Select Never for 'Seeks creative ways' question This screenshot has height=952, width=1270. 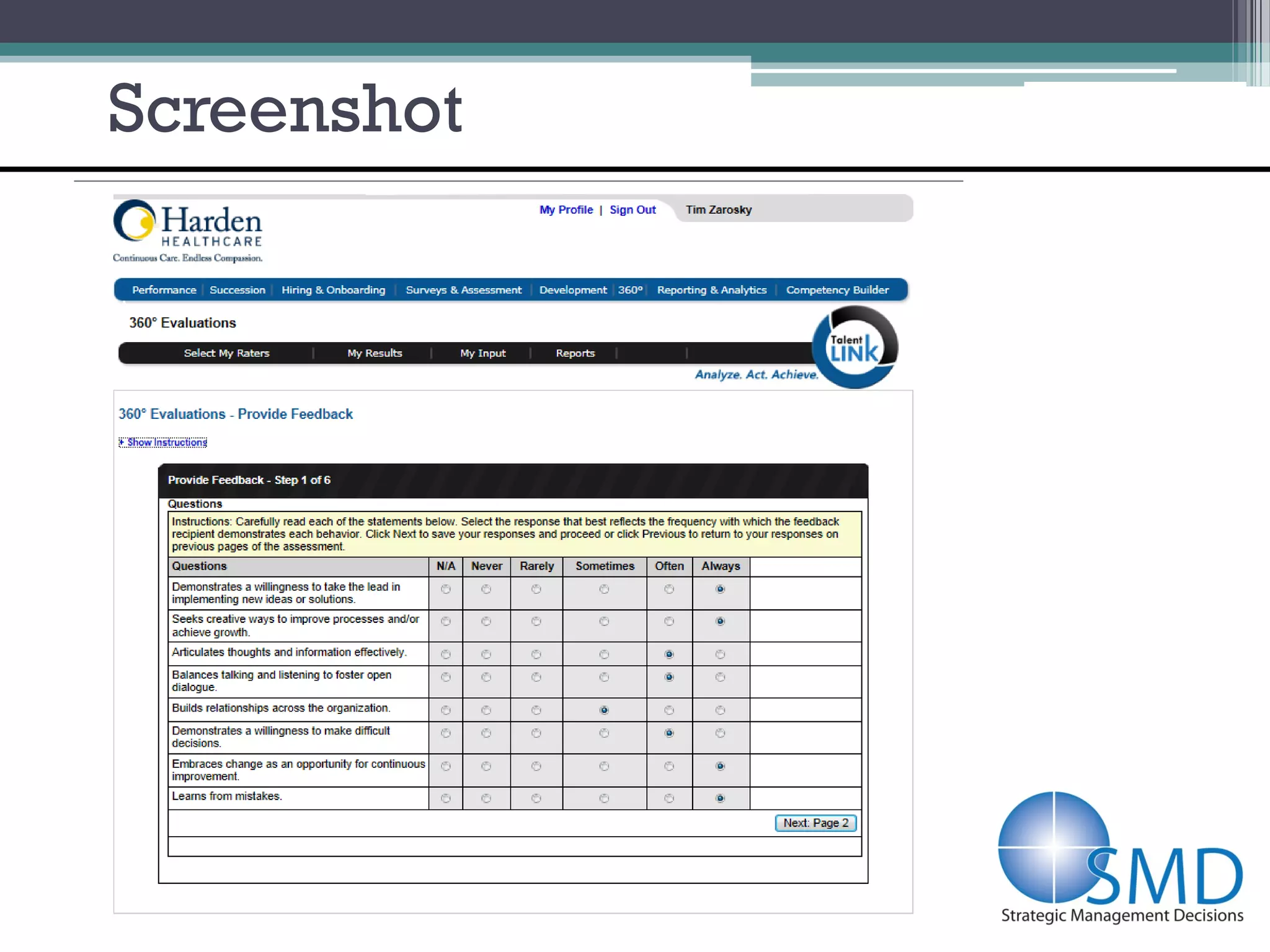coord(486,622)
